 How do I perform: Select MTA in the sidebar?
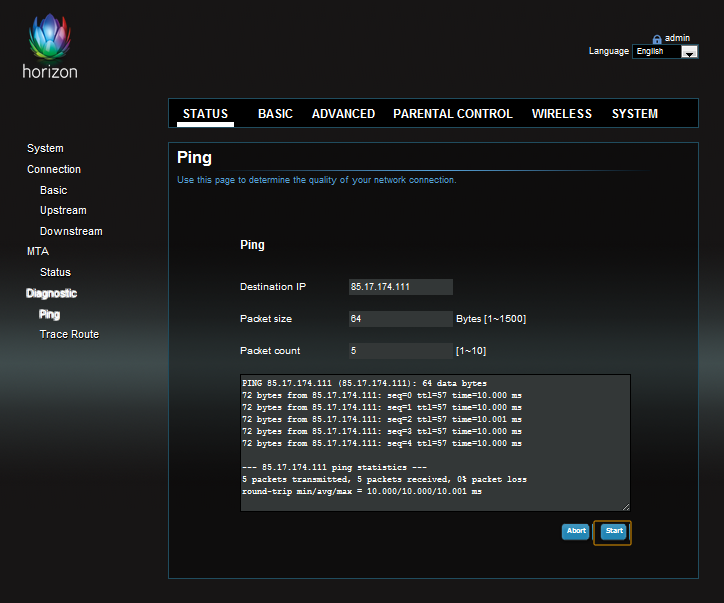click(38, 251)
